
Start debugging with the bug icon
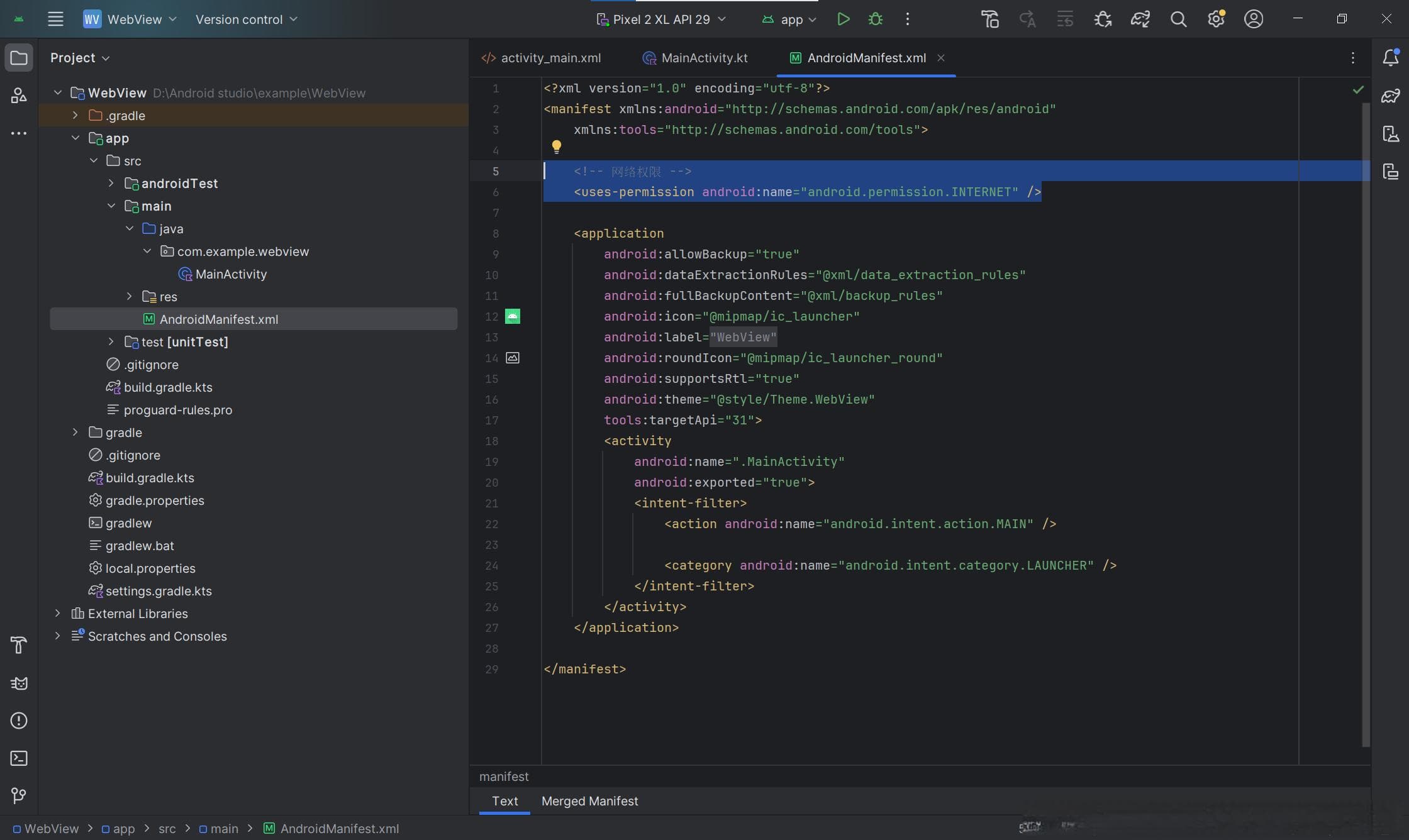[875, 19]
